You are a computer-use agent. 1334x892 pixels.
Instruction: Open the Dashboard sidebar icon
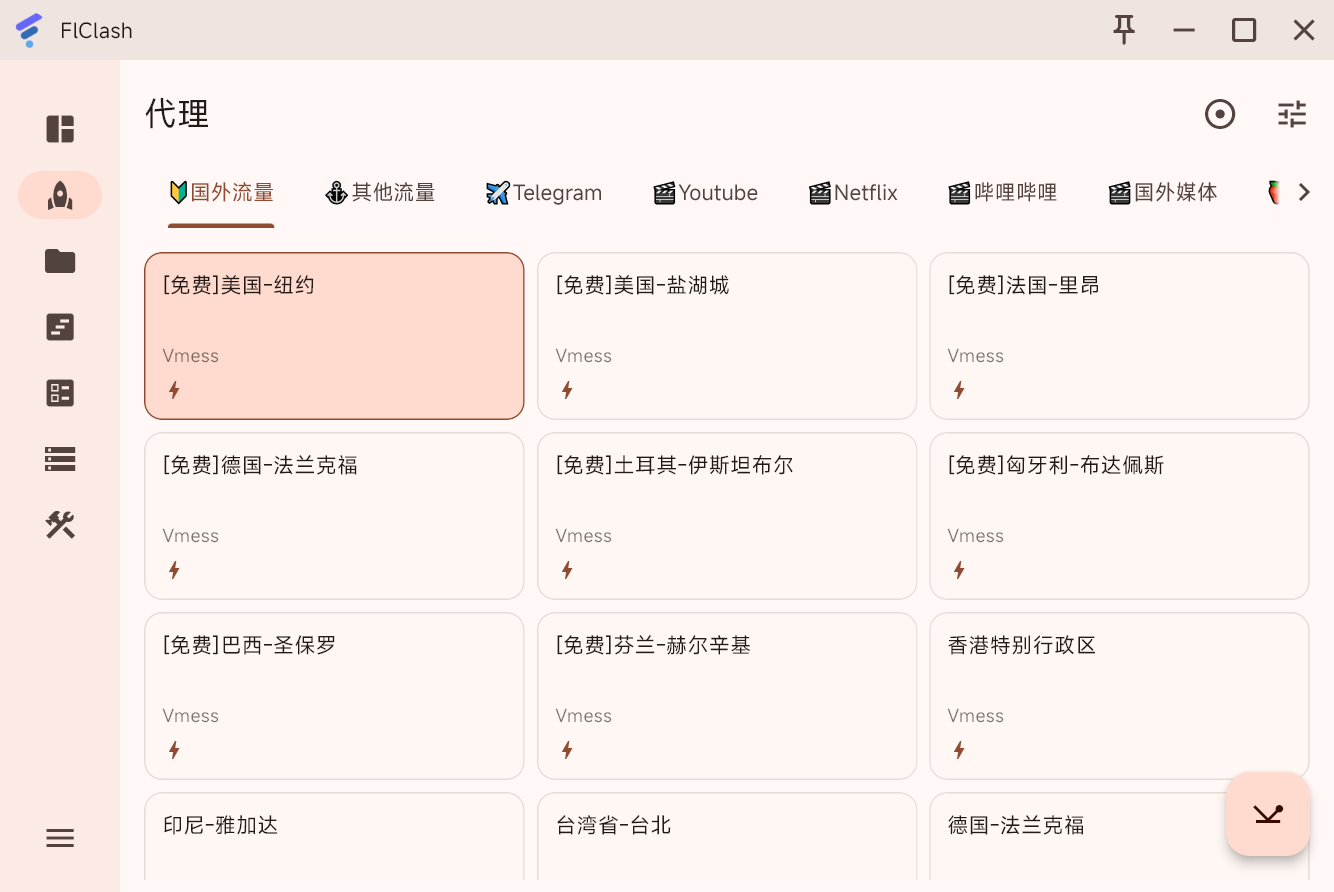pyautogui.click(x=60, y=129)
